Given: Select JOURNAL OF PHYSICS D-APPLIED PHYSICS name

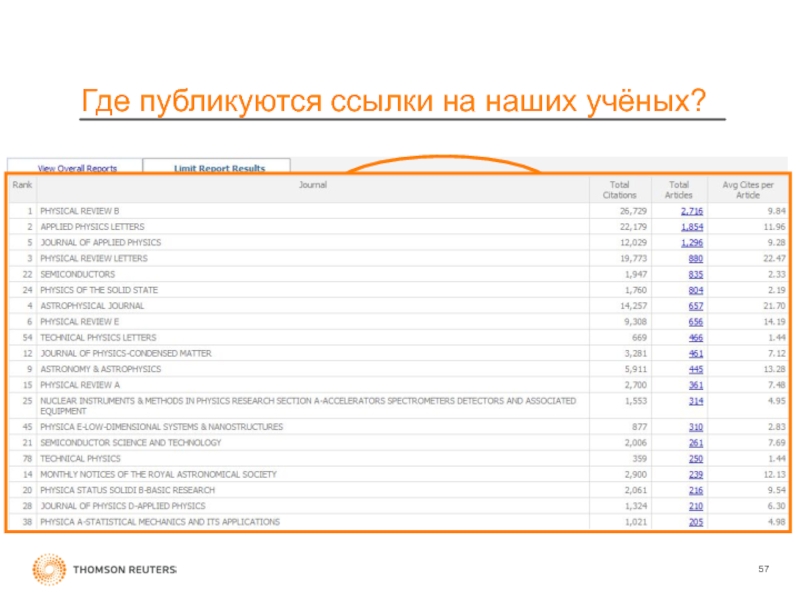Looking at the screenshot, I should click(x=123, y=506).
